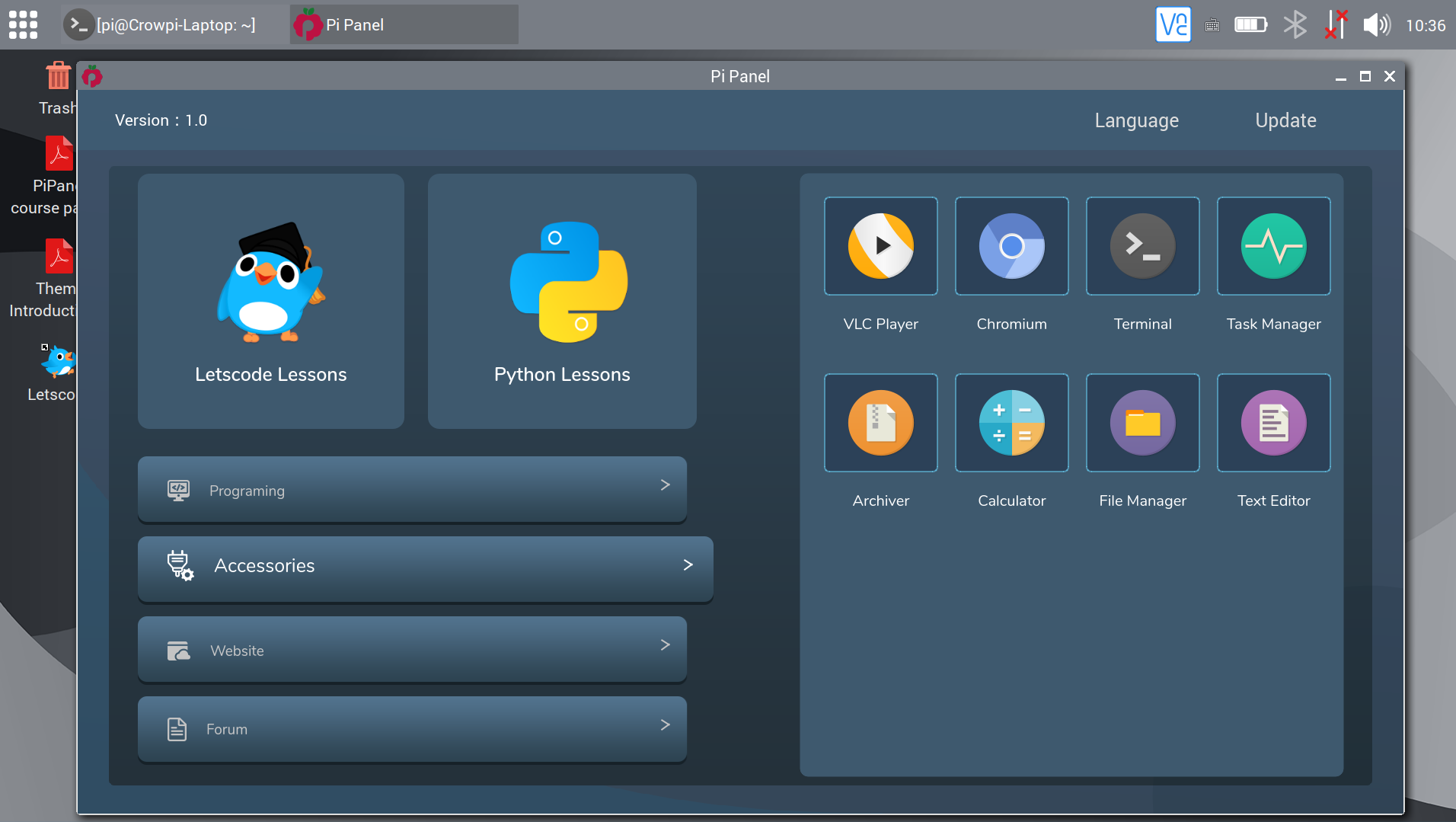Open Letscode Lessons card
The image size is (1456, 822).
point(270,301)
